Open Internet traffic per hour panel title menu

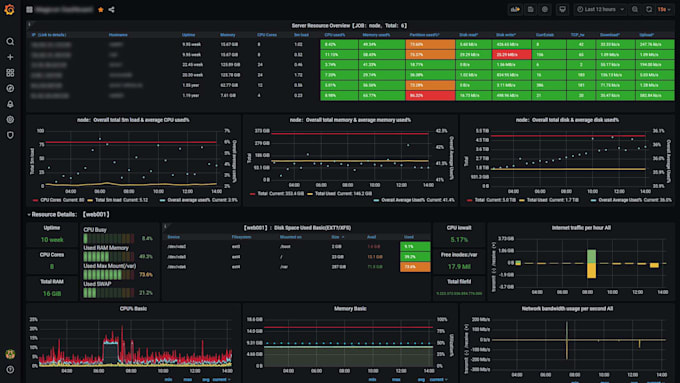point(581,228)
